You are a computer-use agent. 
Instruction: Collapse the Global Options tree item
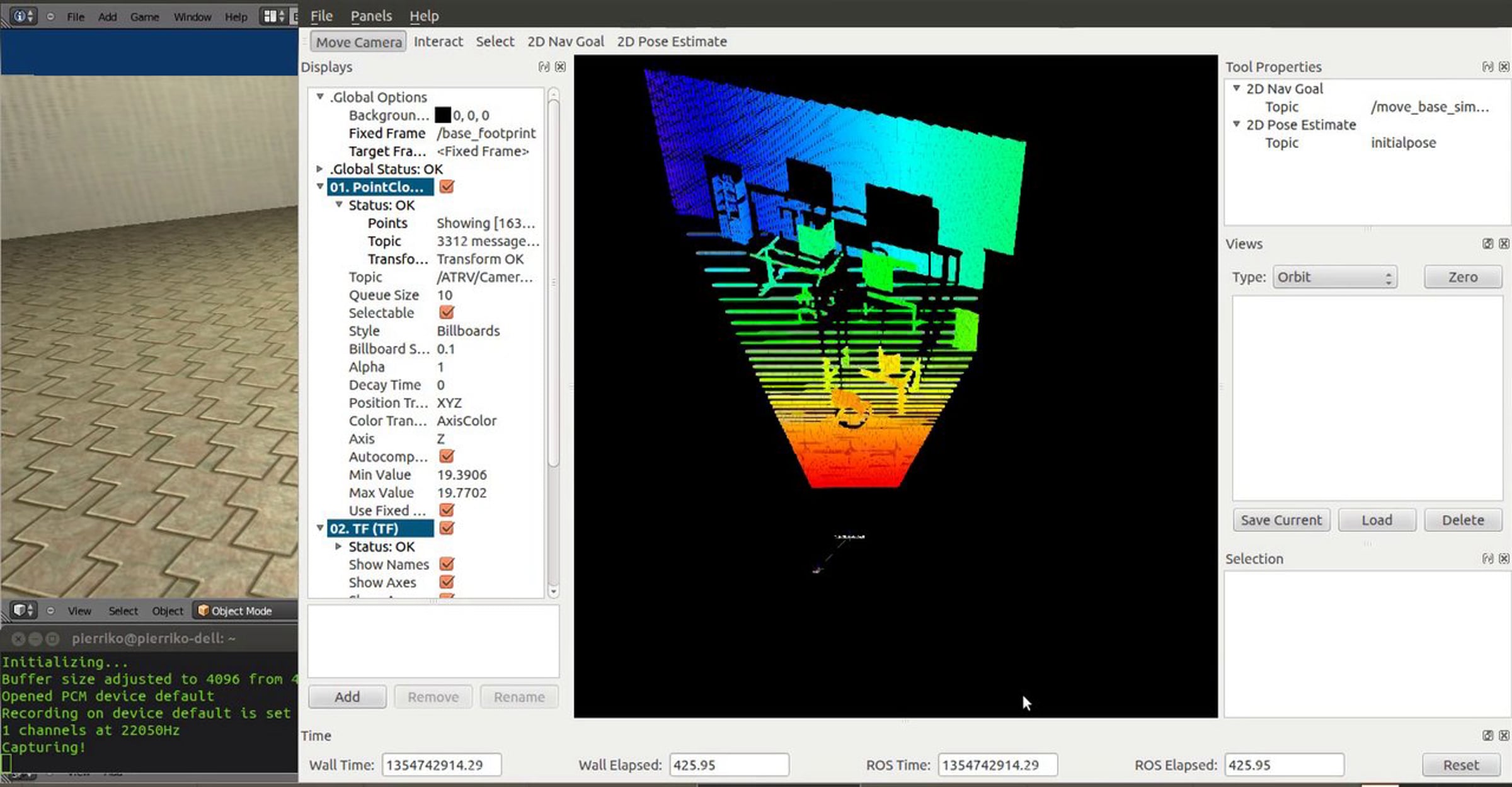[320, 97]
